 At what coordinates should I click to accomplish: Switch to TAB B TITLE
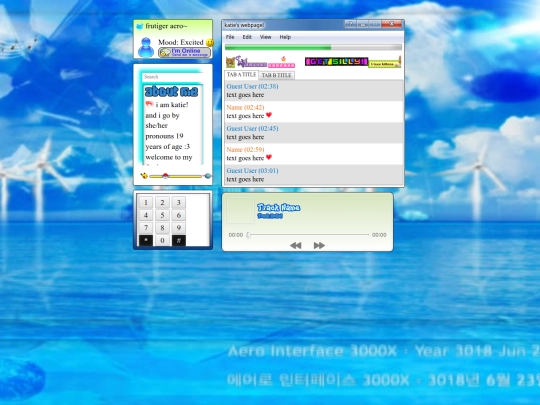[277, 75]
